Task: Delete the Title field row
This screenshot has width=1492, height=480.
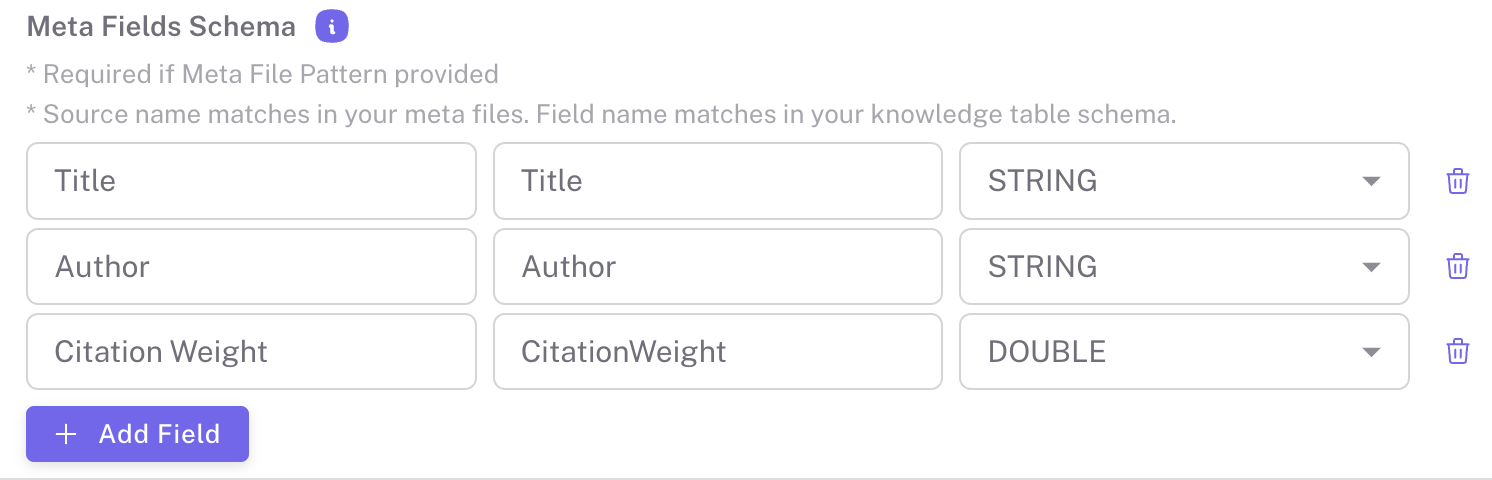Action: click(x=1458, y=181)
